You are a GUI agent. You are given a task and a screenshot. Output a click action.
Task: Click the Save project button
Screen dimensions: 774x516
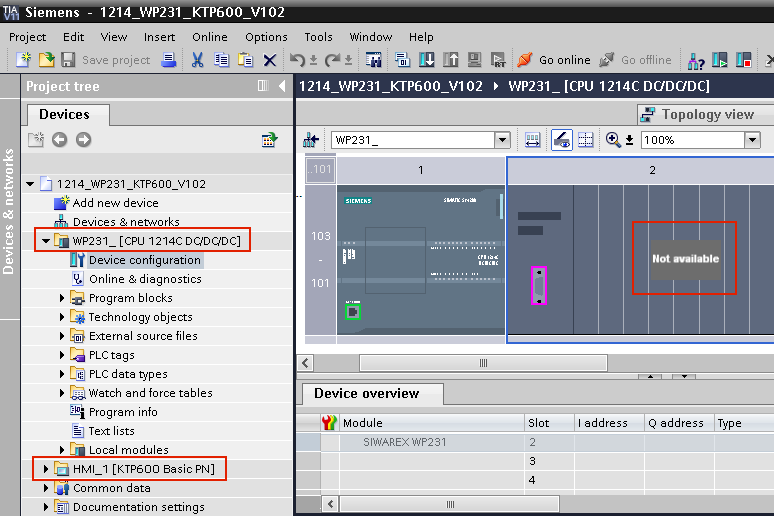click(x=106, y=60)
